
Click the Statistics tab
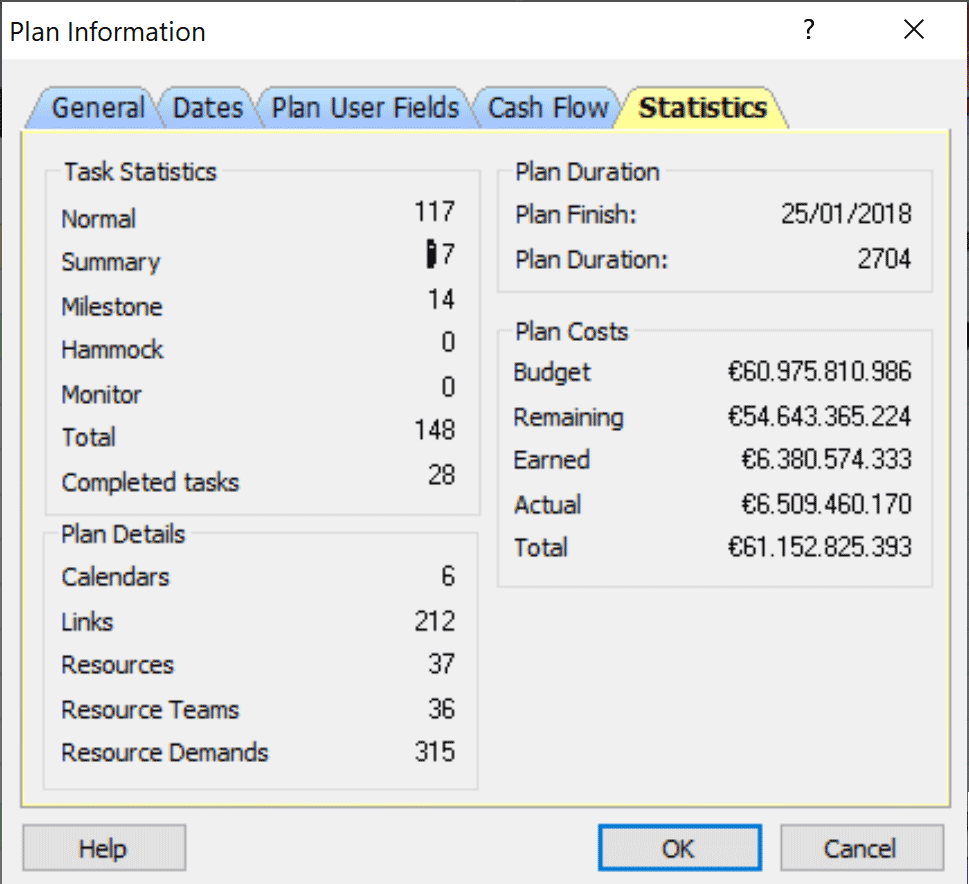click(x=703, y=108)
